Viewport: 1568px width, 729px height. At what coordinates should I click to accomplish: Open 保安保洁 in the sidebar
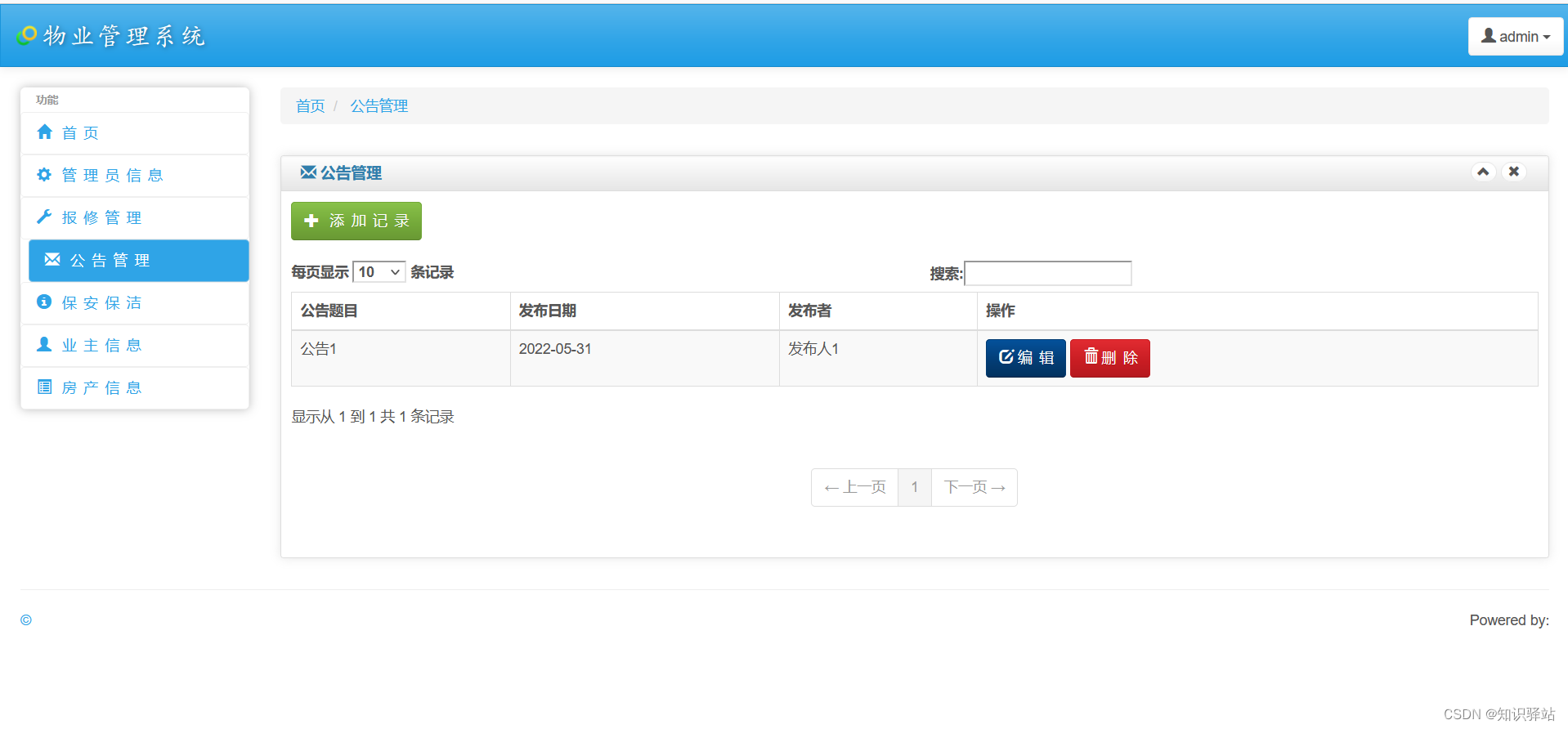[135, 303]
